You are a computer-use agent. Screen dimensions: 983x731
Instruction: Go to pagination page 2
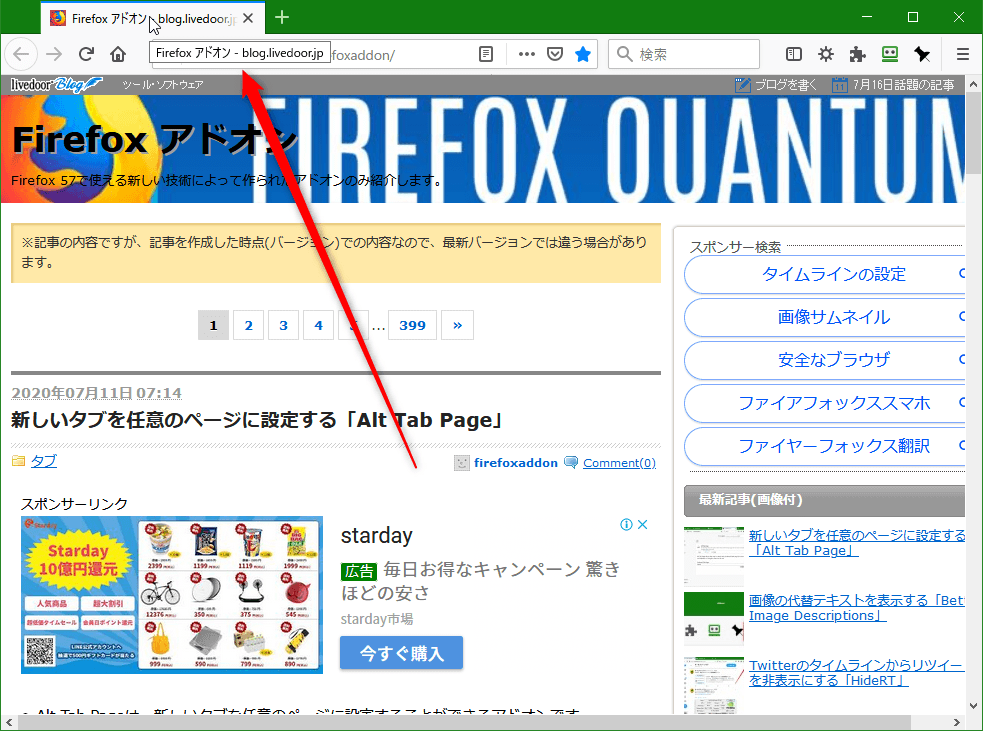[248, 325]
